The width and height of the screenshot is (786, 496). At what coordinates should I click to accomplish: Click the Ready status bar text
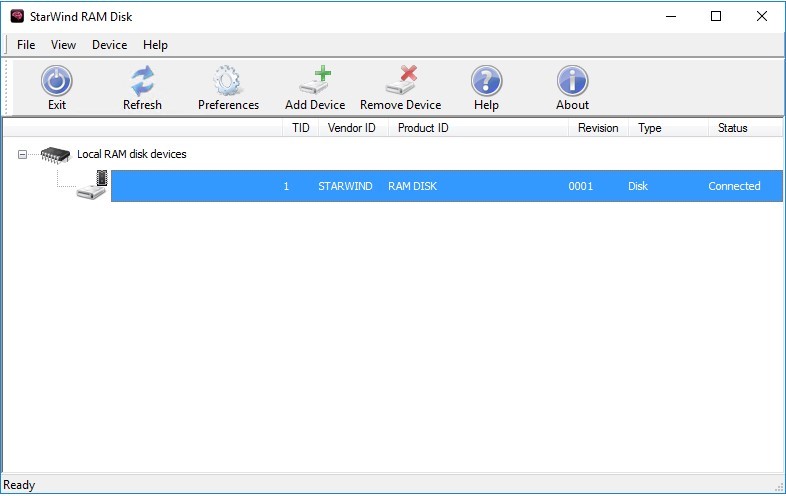tap(19, 485)
